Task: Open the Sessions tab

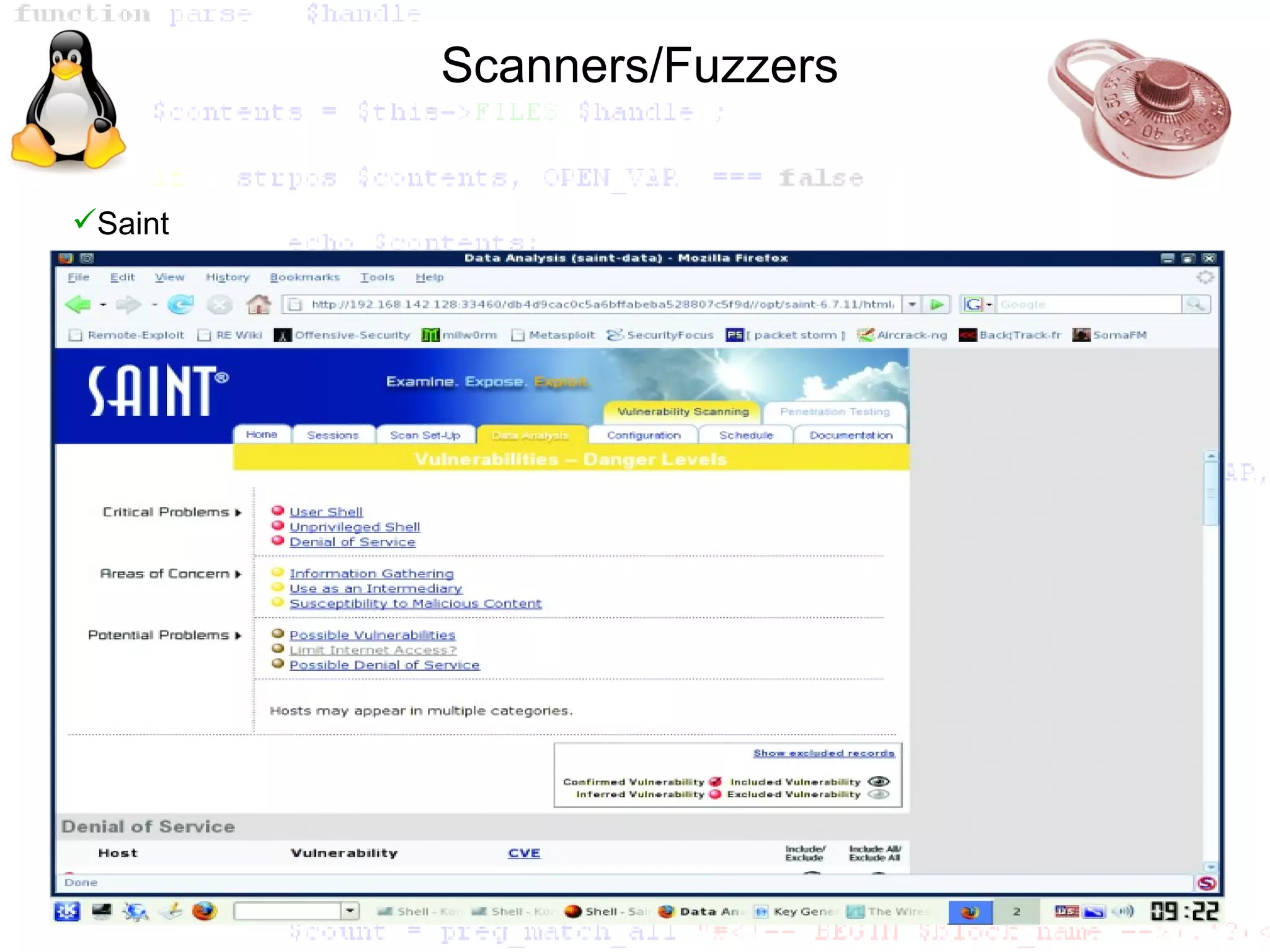Action: (x=333, y=435)
